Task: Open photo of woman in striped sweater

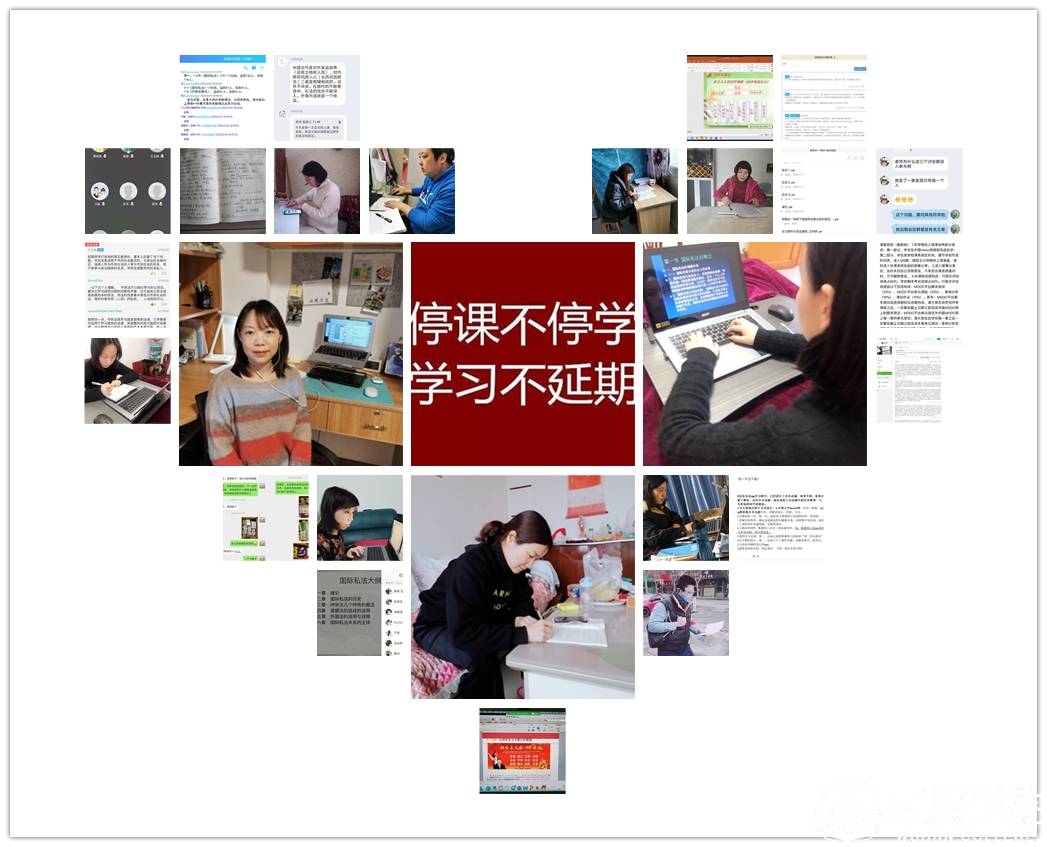Action: (x=291, y=353)
